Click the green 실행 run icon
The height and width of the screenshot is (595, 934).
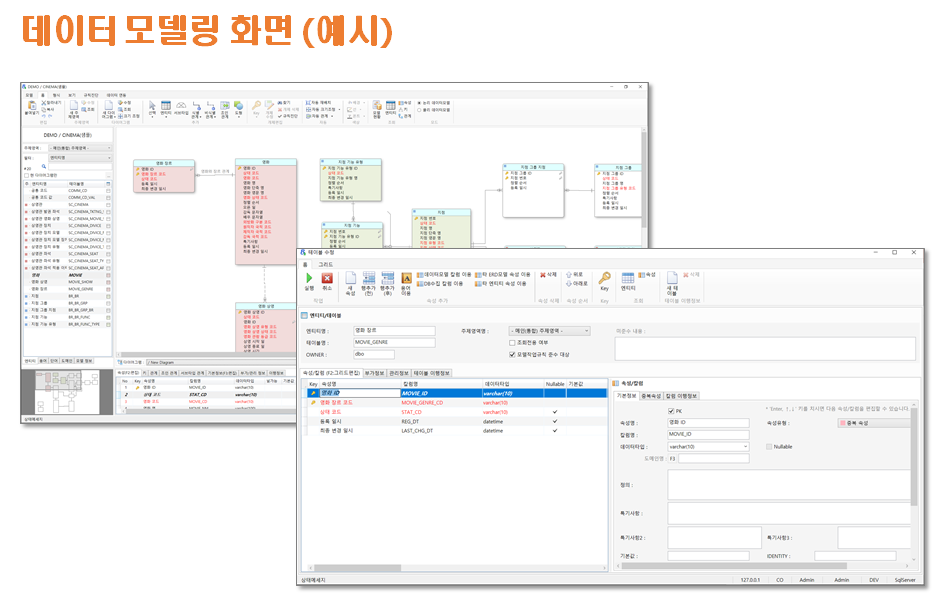309,278
